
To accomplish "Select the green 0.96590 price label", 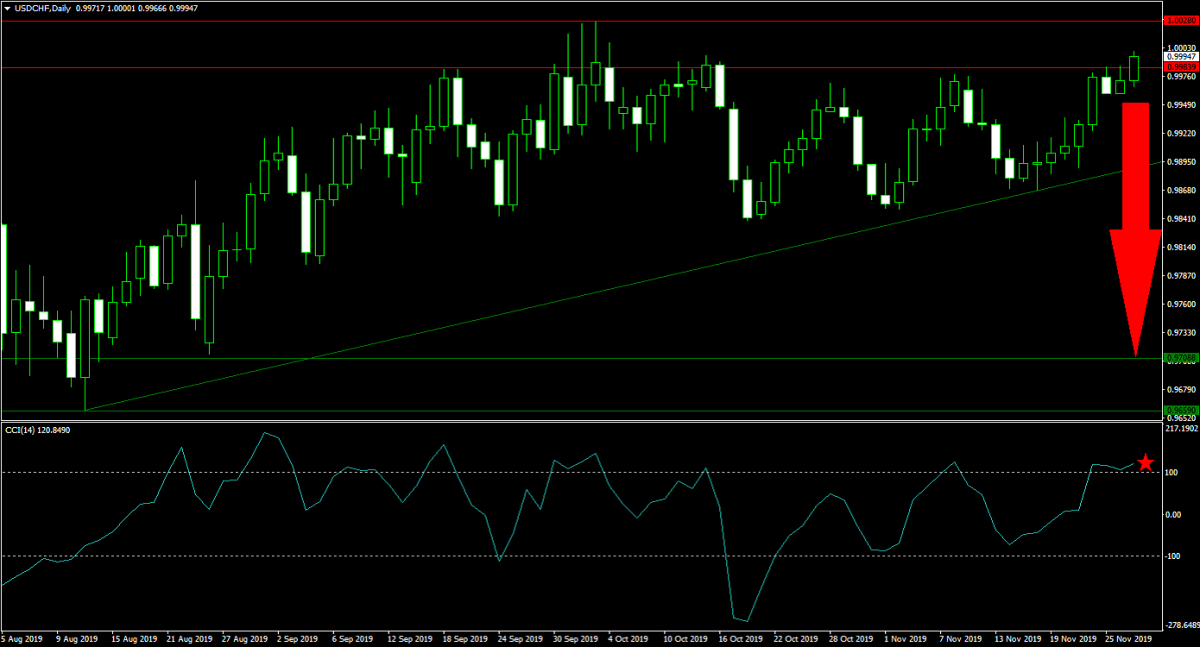I will (x=1180, y=410).
